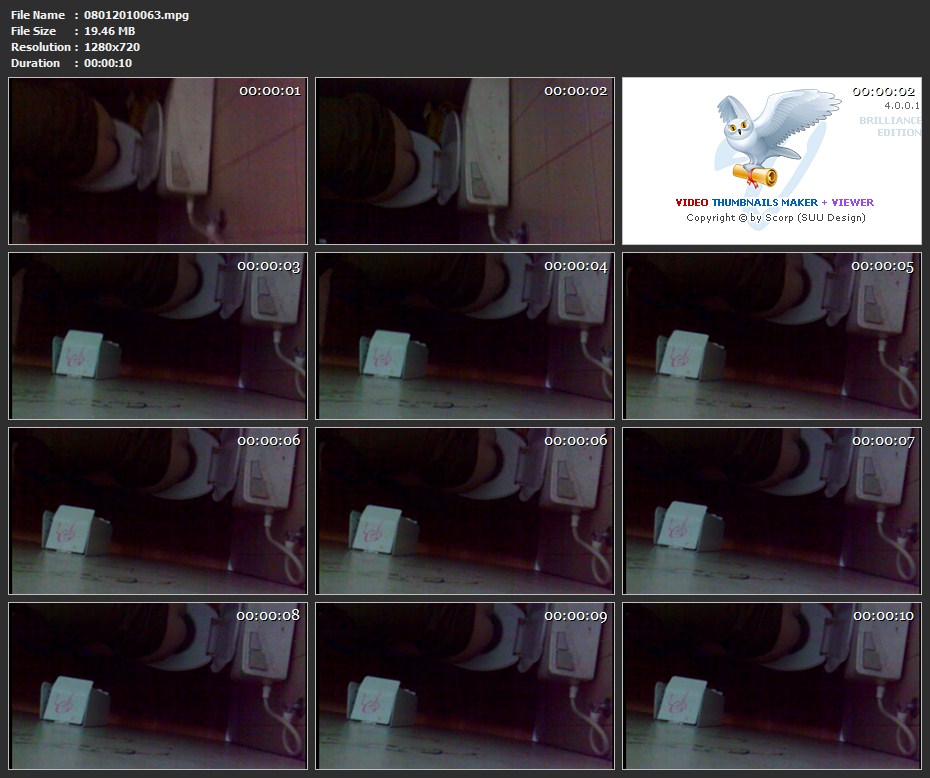Image resolution: width=930 pixels, height=778 pixels.
Task: Select the left-column 00:00:06 thumbnail
Action: pos(158,511)
